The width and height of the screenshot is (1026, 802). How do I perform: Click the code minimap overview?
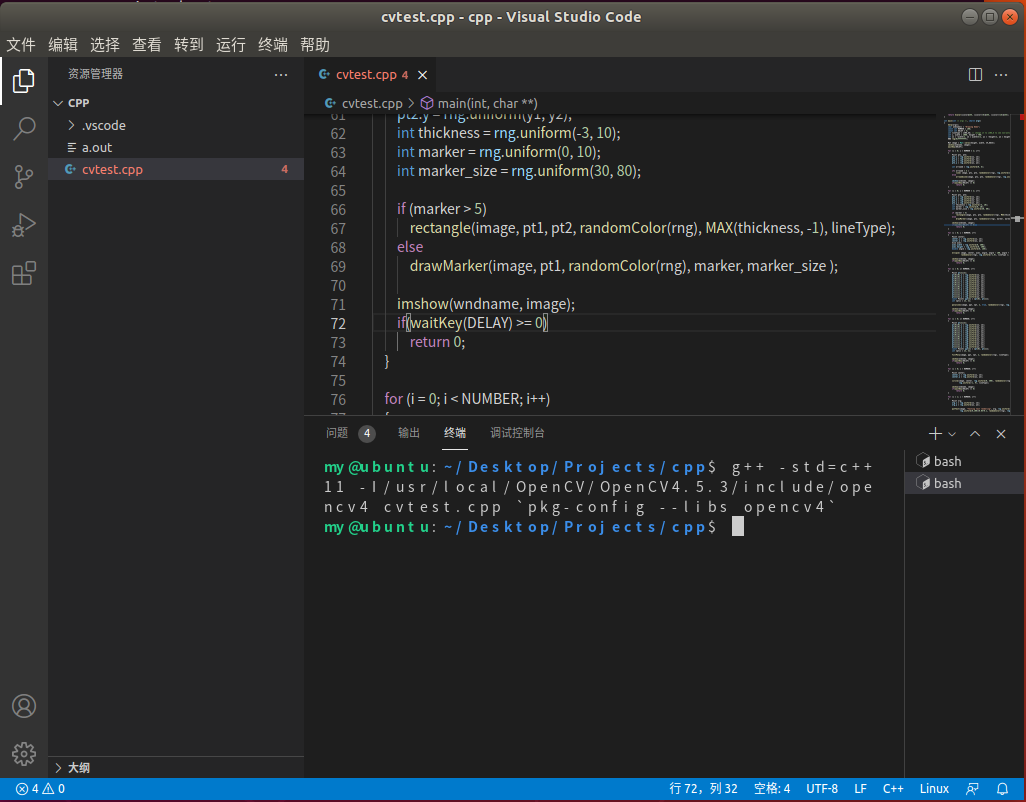tap(977, 264)
